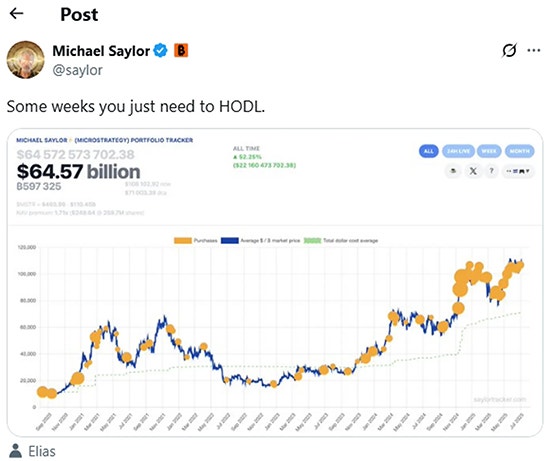This screenshot has width=550, height=461.
Task: Click the Elias person icon below post
Action: tap(15, 451)
